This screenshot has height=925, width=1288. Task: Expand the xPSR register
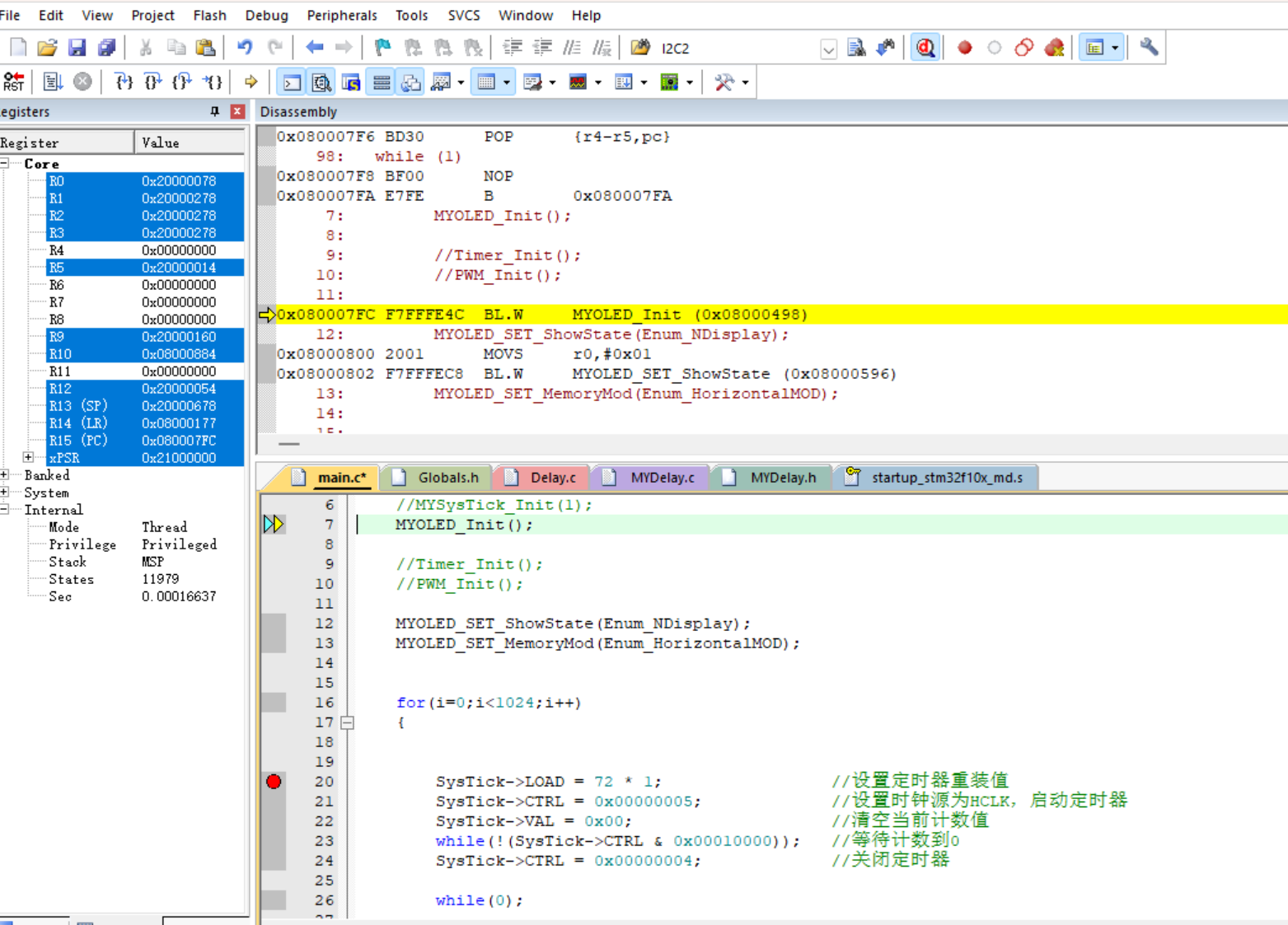coord(29,457)
